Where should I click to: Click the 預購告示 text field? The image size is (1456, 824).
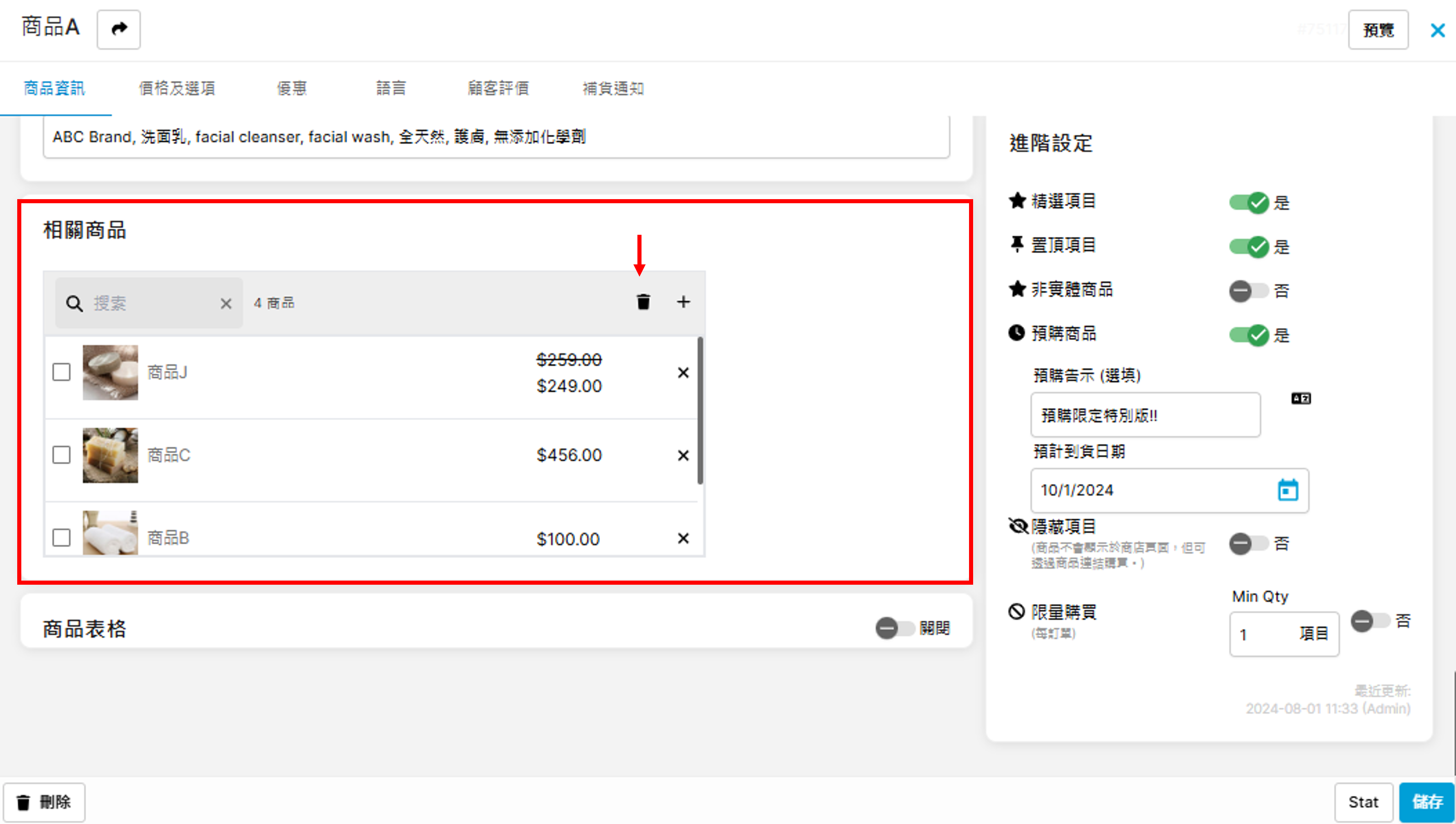pyautogui.click(x=1145, y=415)
